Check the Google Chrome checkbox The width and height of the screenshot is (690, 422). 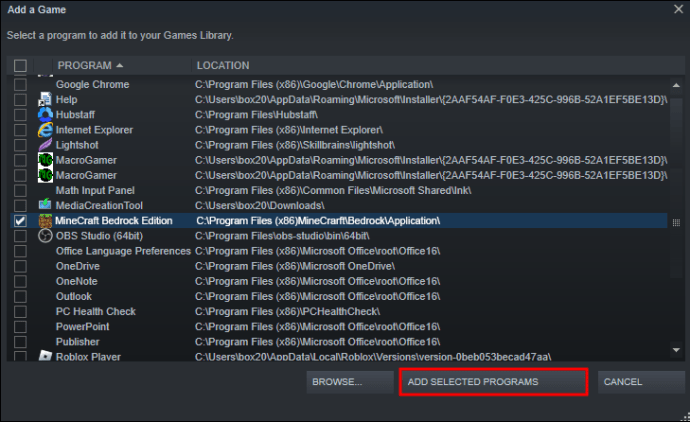pos(20,84)
